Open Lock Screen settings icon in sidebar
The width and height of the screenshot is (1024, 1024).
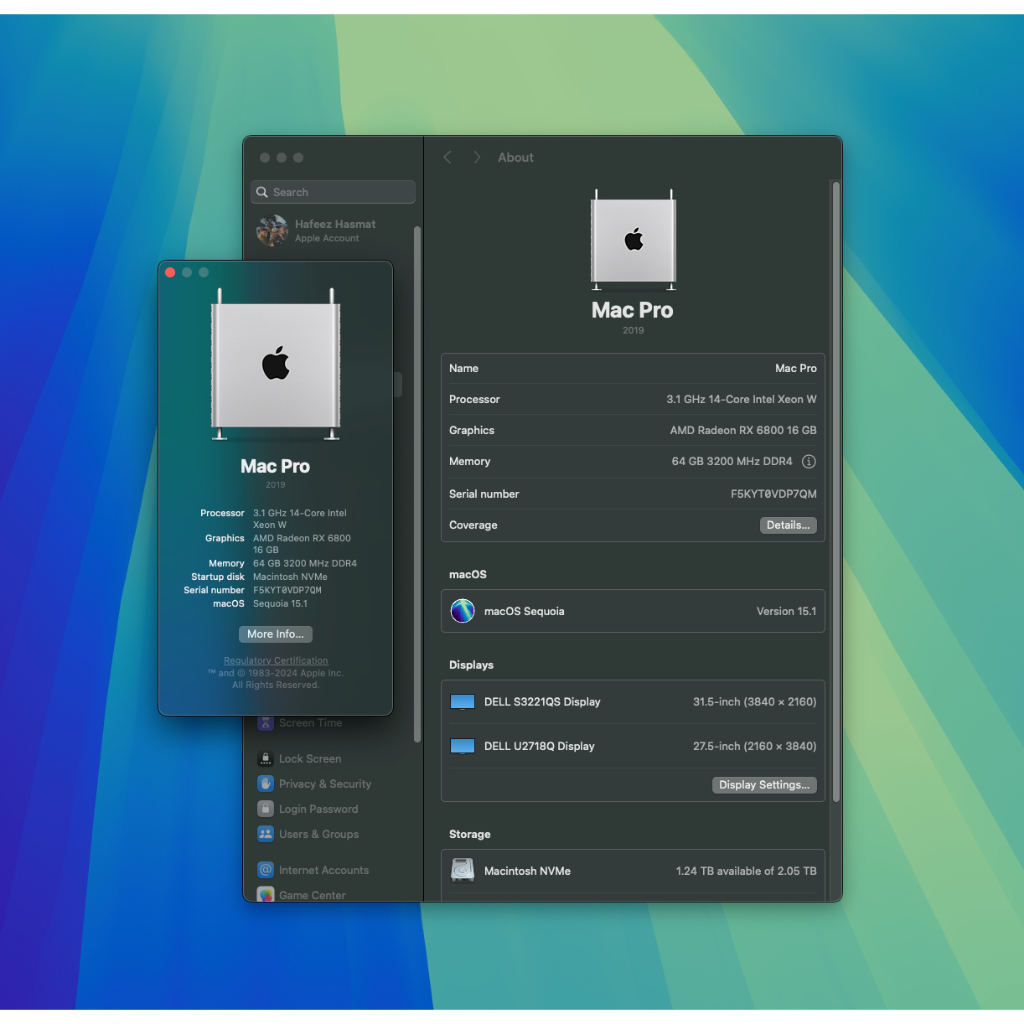265,759
